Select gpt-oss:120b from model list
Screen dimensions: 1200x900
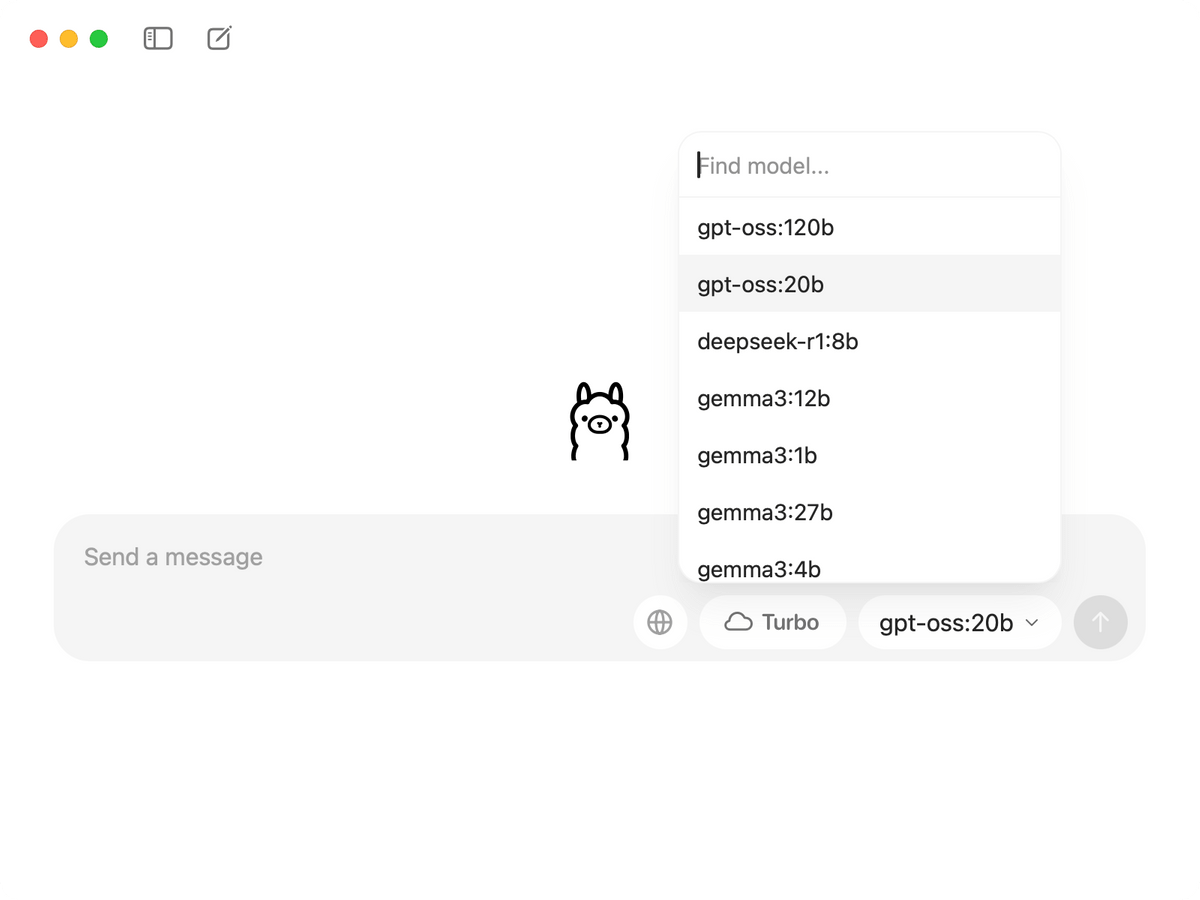[869, 227]
